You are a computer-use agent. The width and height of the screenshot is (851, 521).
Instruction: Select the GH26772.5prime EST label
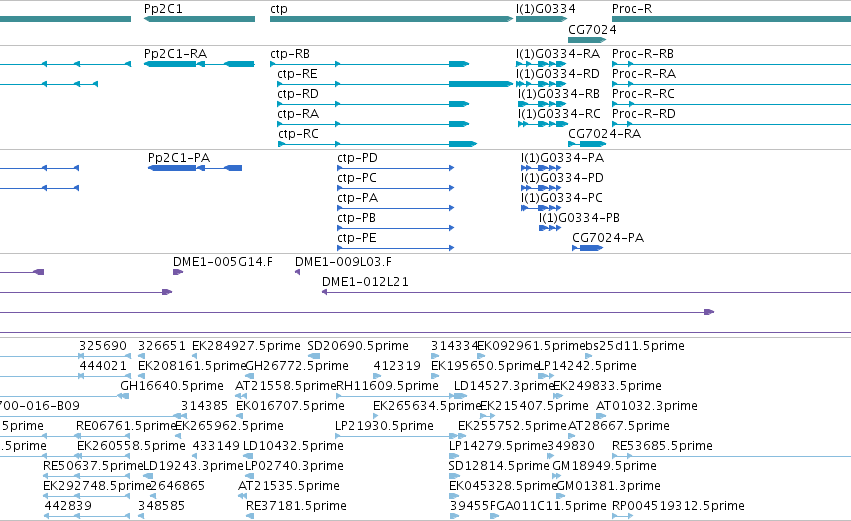[297, 366]
